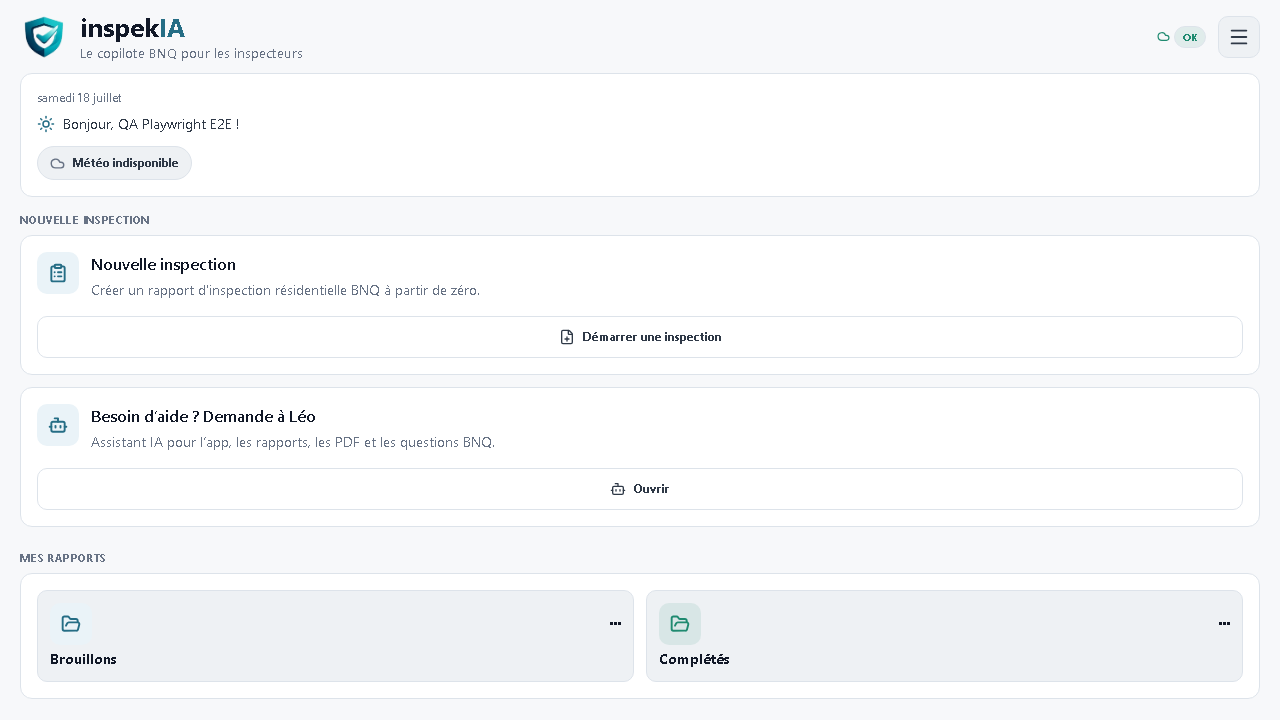Open the Léo assistant with Ouvrir
Image resolution: width=1280 pixels, height=720 pixels.
(640, 489)
